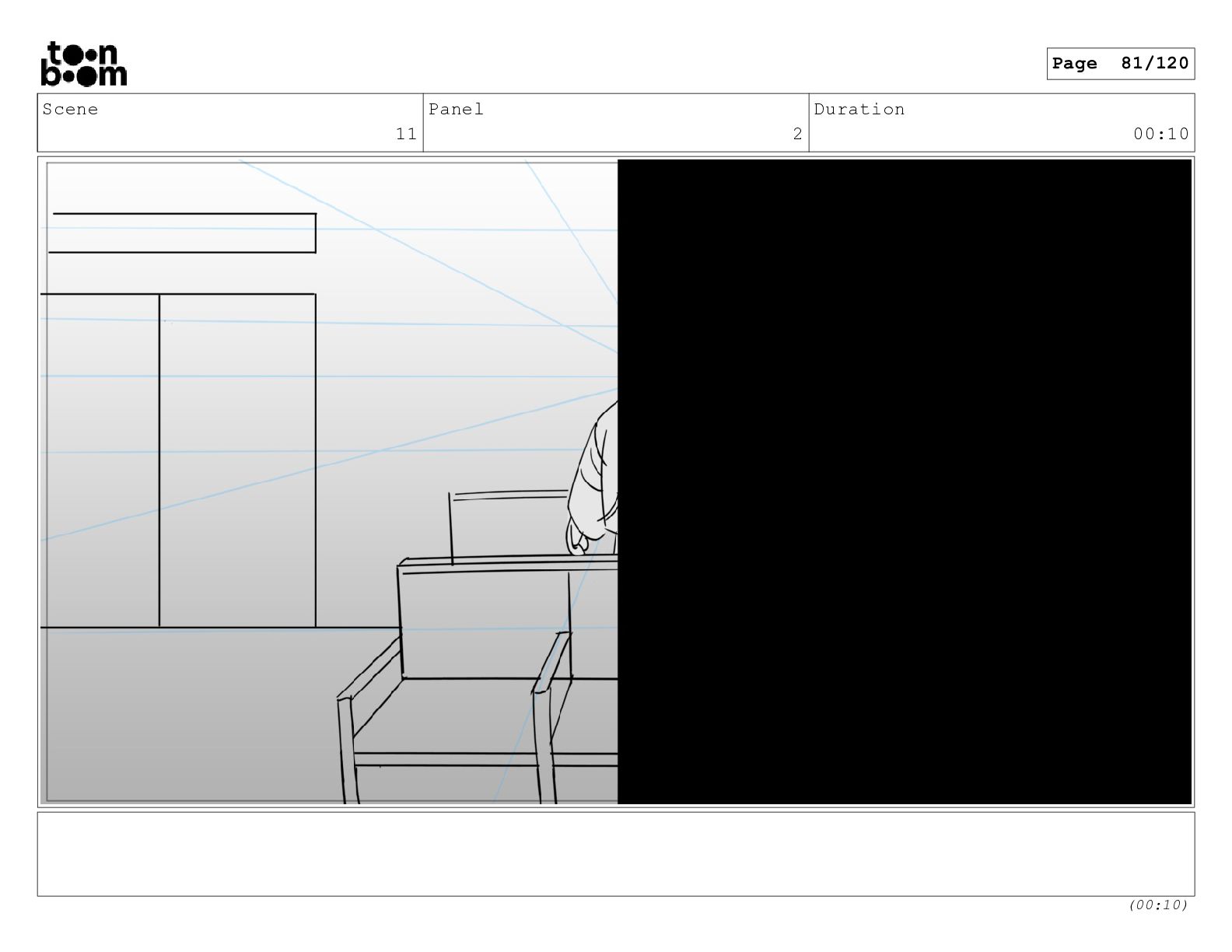Screen dimensions: 1232x952
Task: Click the 'Scene' header label
Action: coord(71,110)
